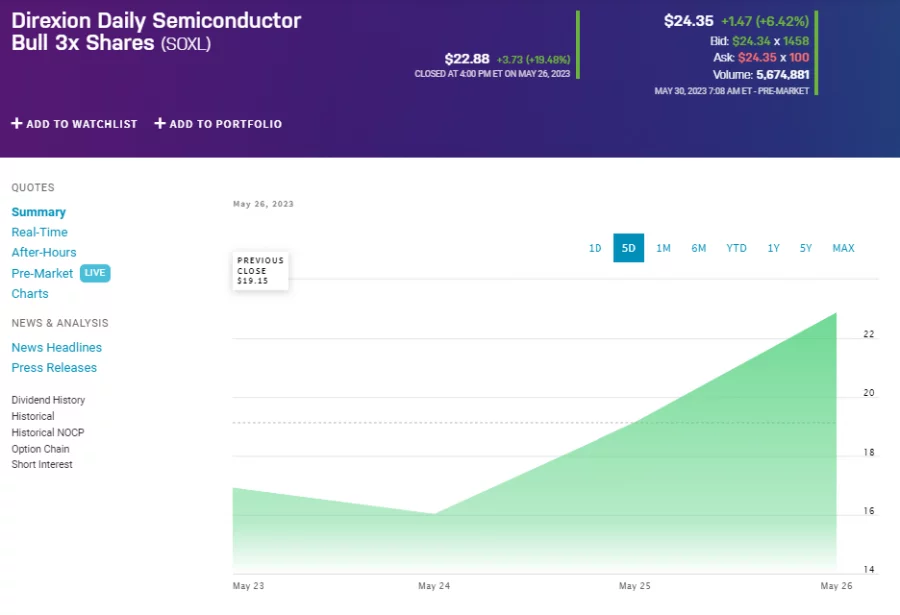Viewport: 900px width, 615px height.
Task: Select the 6M time range
Action: (699, 247)
